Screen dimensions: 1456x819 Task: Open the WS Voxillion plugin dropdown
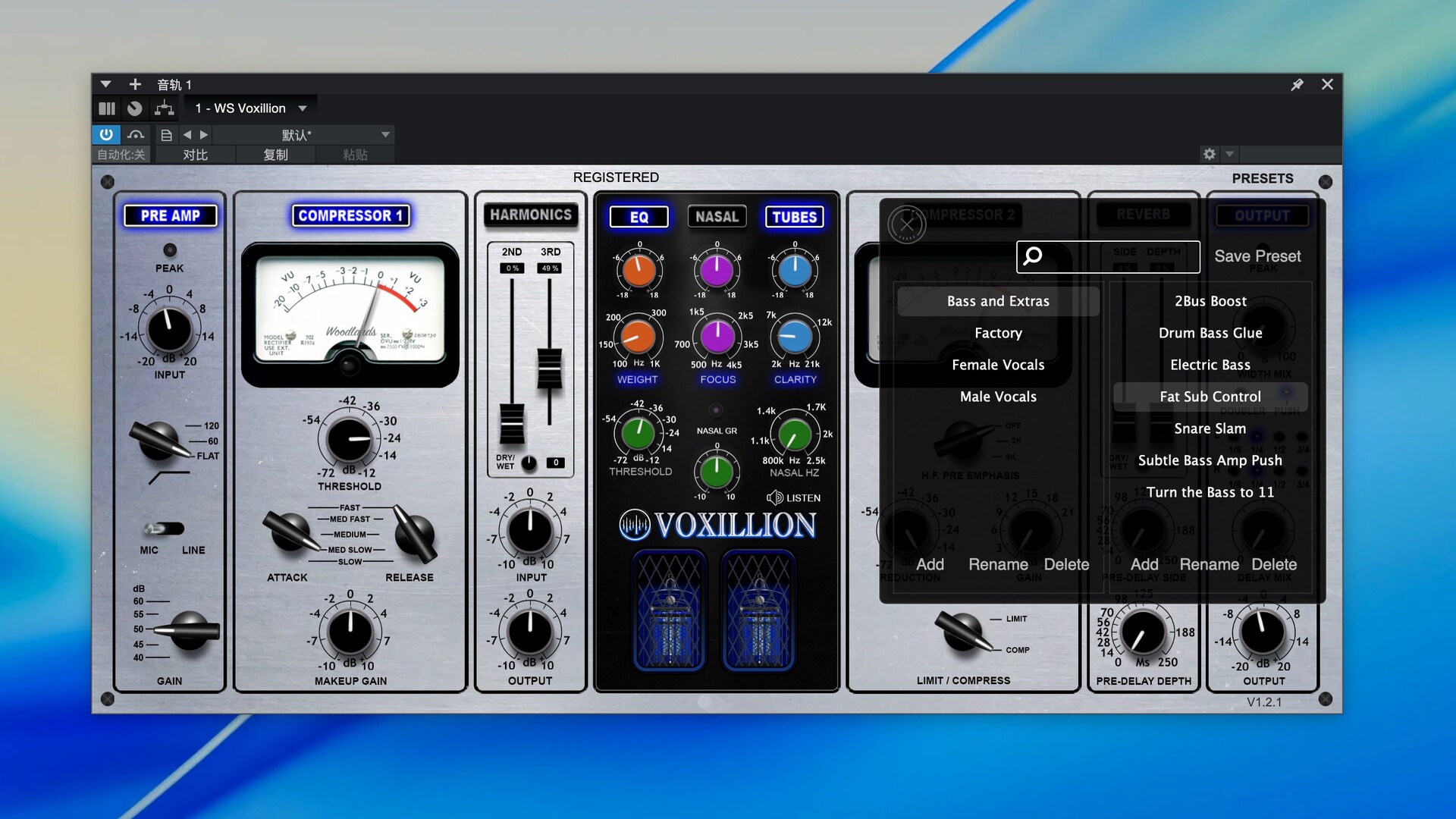303,108
